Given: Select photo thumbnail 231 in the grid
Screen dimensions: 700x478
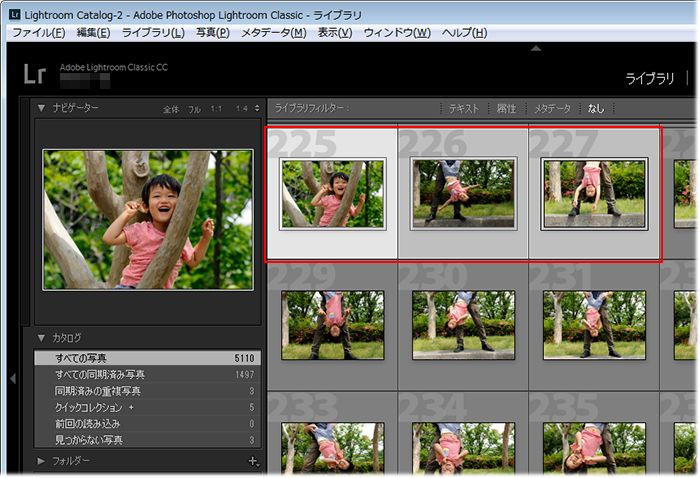Looking at the screenshot, I should [x=594, y=325].
